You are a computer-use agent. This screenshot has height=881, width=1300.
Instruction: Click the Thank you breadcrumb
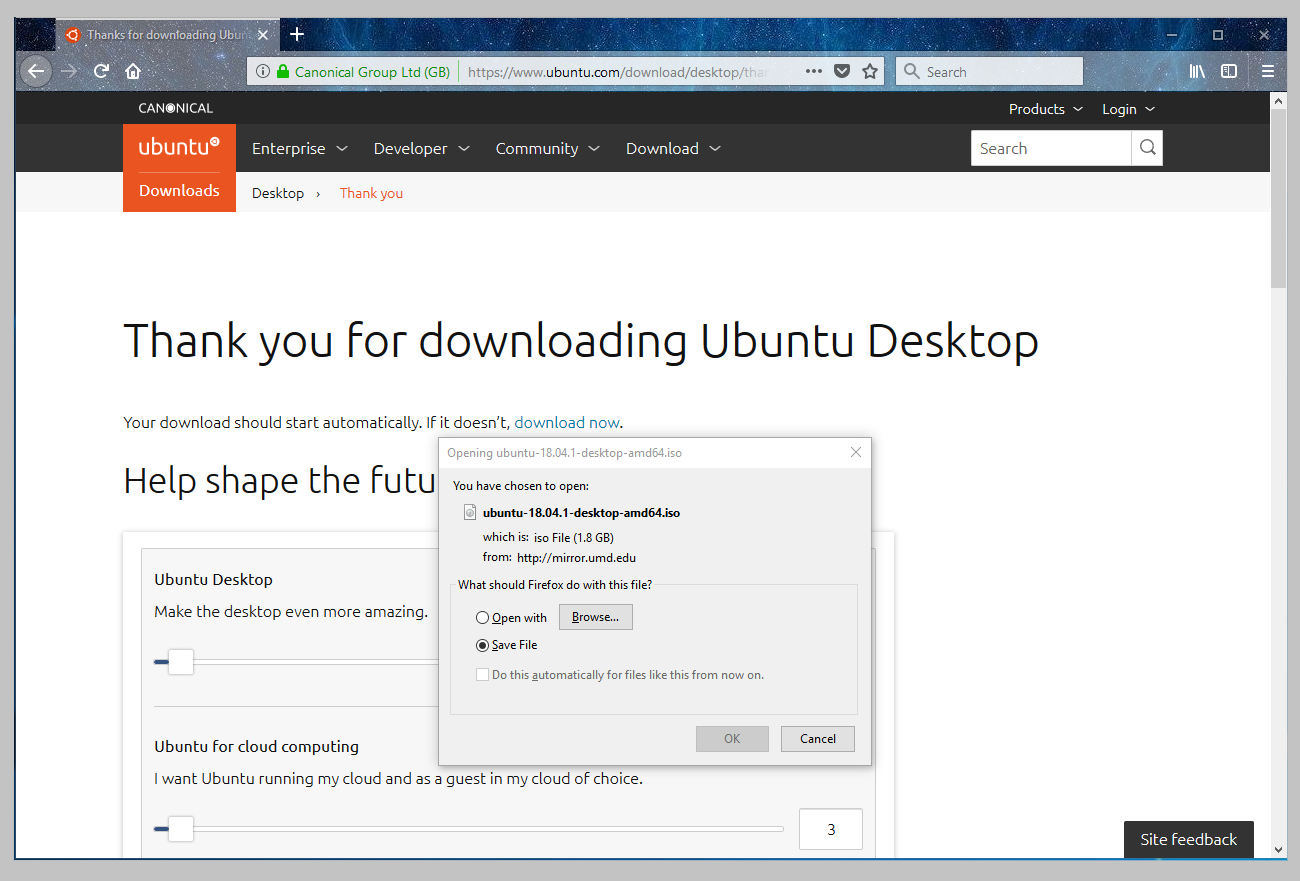click(x=371, y=193)
